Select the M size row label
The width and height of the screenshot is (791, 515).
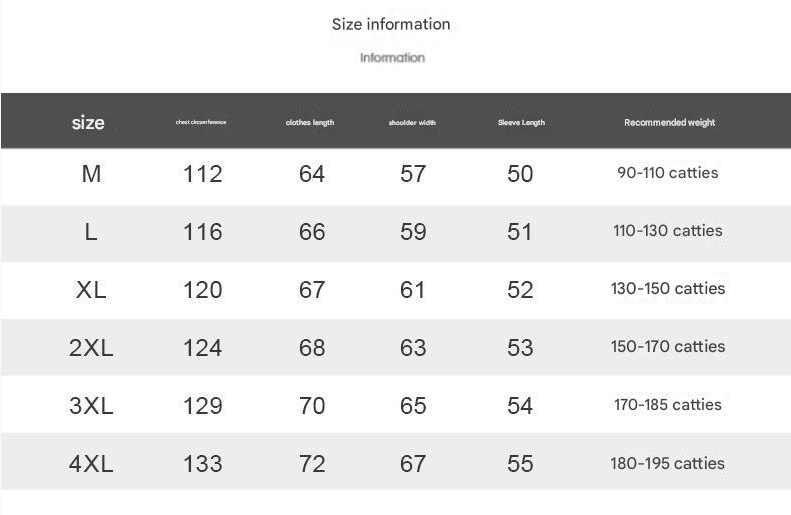(91, 174)
